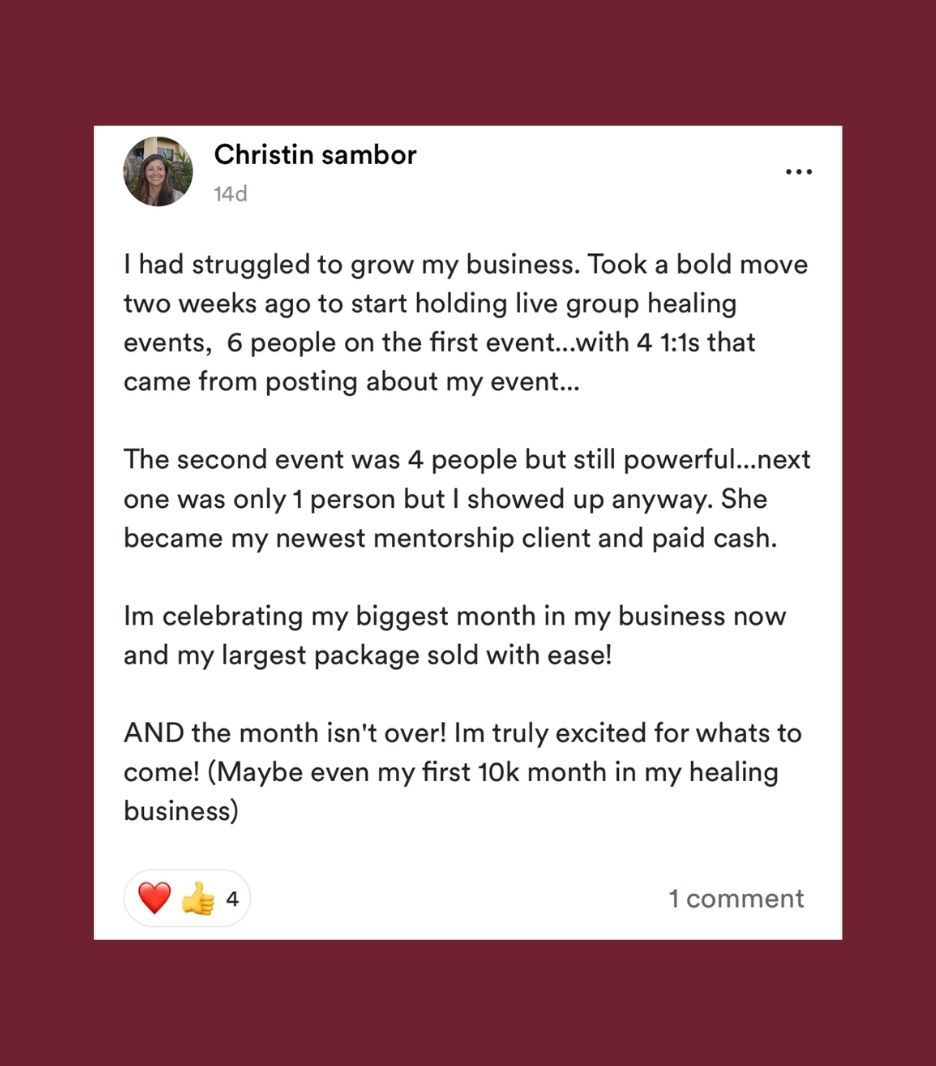Click the maroon background above the post

point(468,63)
